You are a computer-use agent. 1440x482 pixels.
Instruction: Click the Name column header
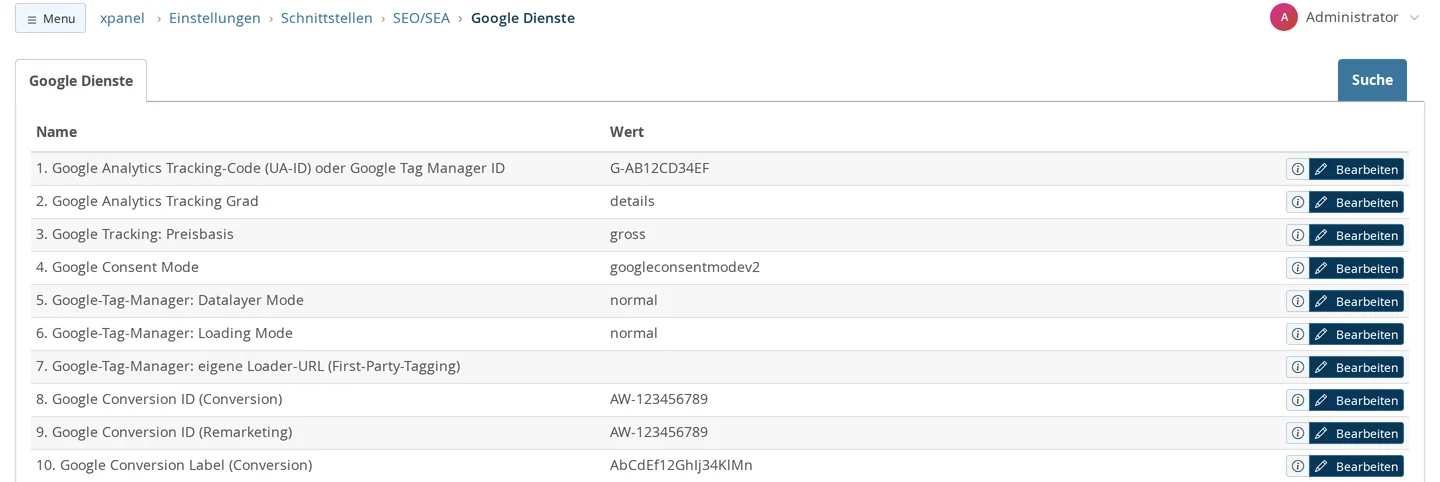(56, 131)
